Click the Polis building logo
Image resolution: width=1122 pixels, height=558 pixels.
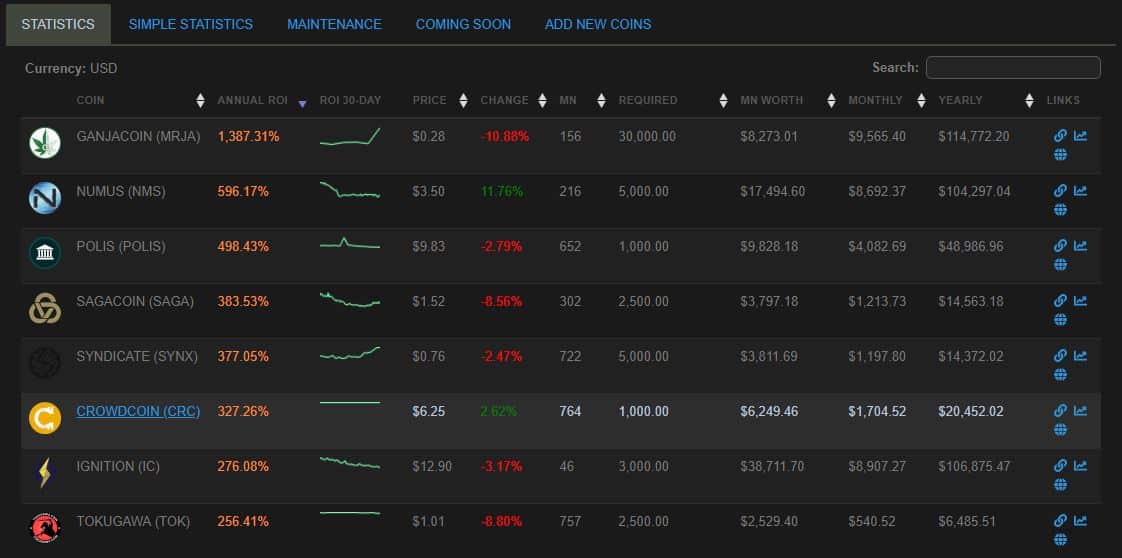(x=45, y=253)
